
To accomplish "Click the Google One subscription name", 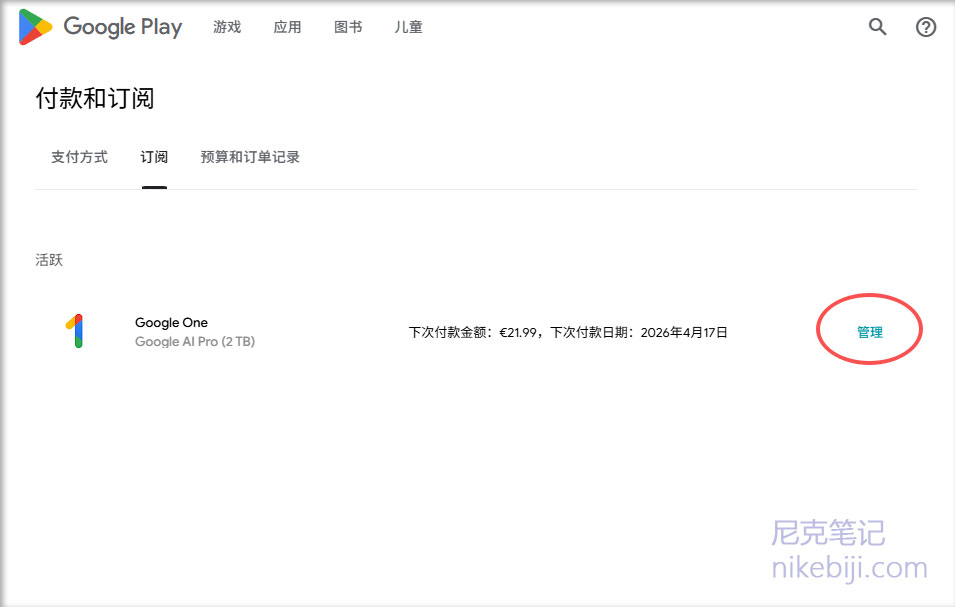I will coord(171,322).
